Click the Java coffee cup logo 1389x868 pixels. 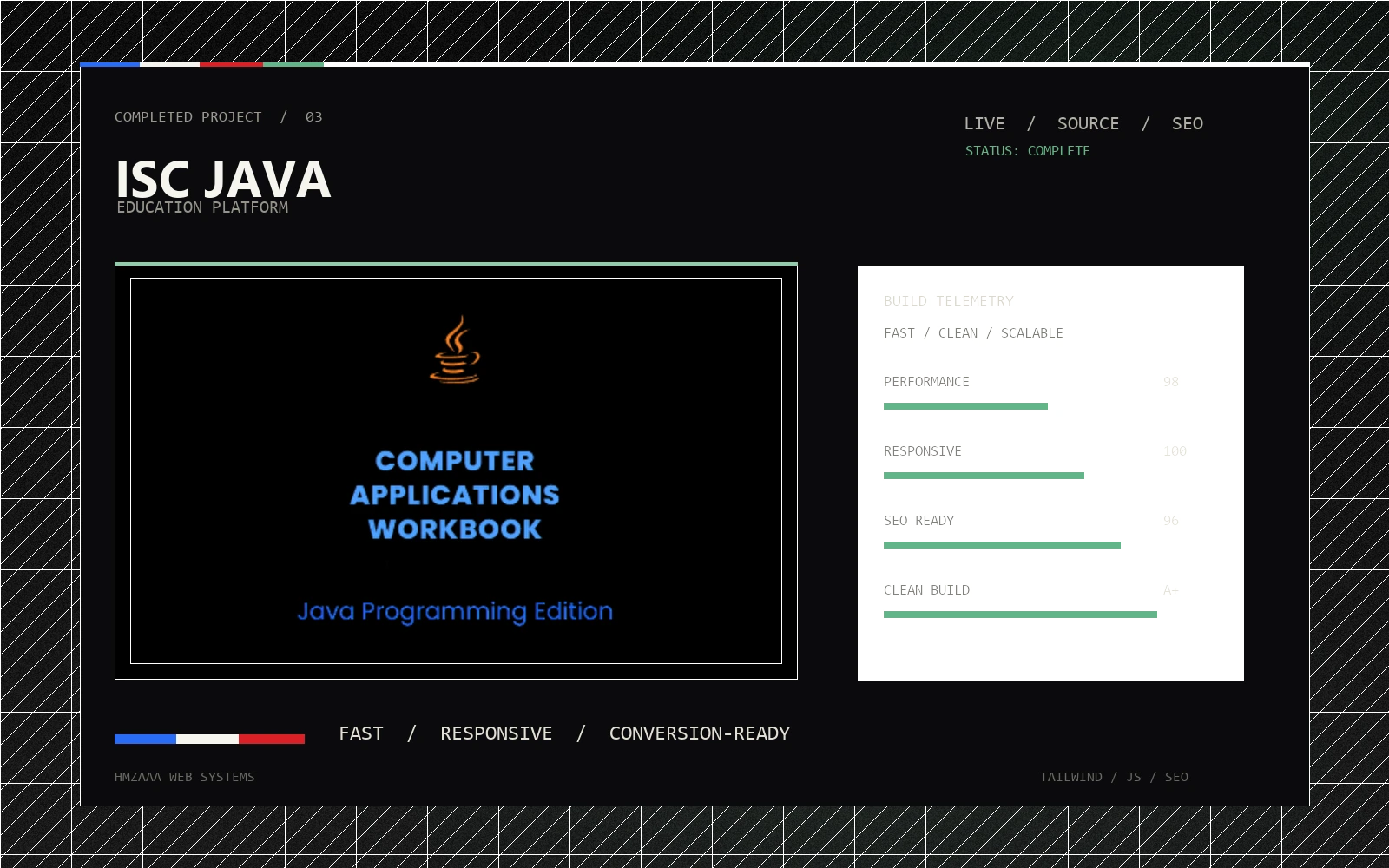click(x=455, y=349)
